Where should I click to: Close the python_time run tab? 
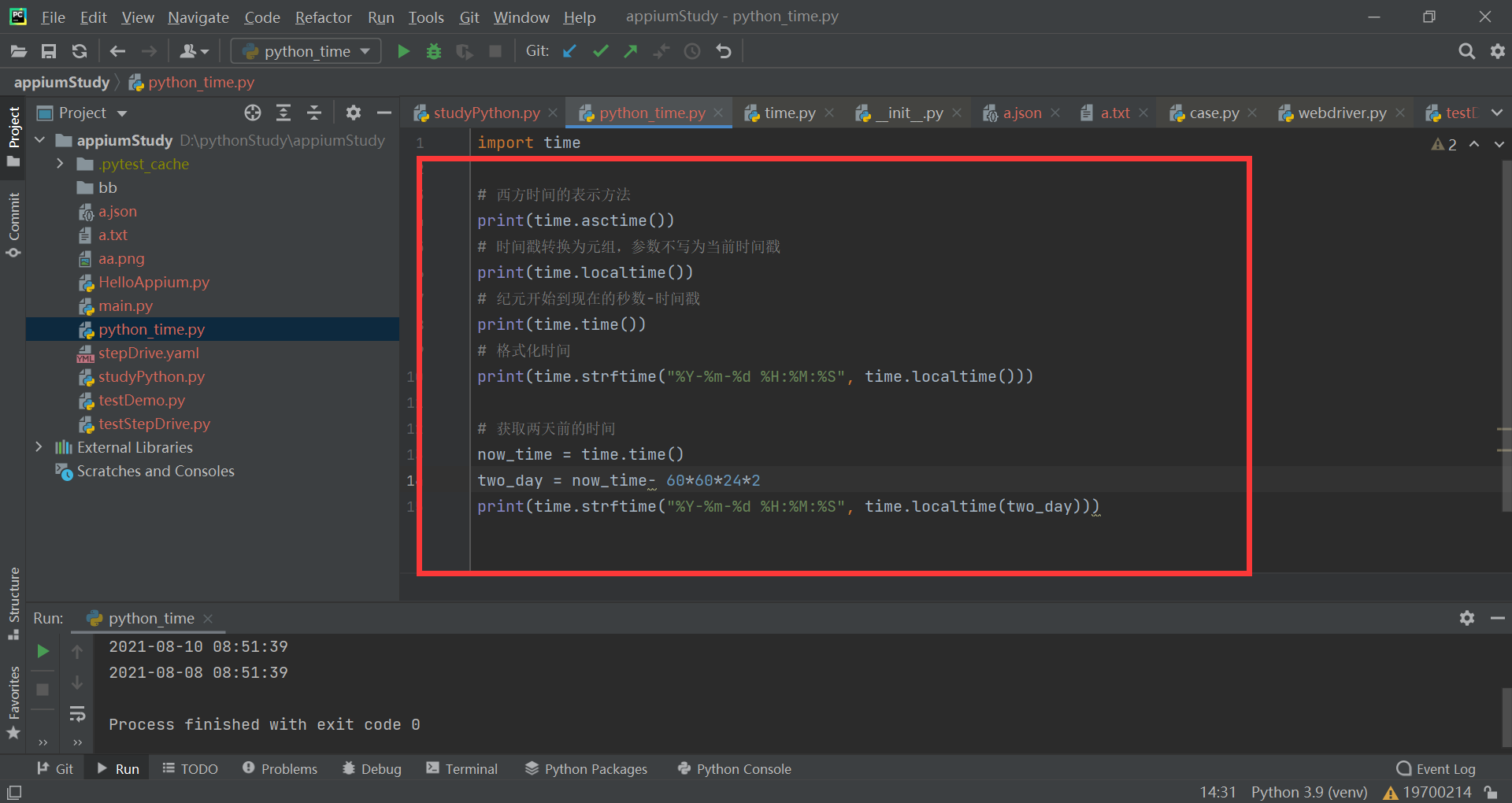coord(208,618)
